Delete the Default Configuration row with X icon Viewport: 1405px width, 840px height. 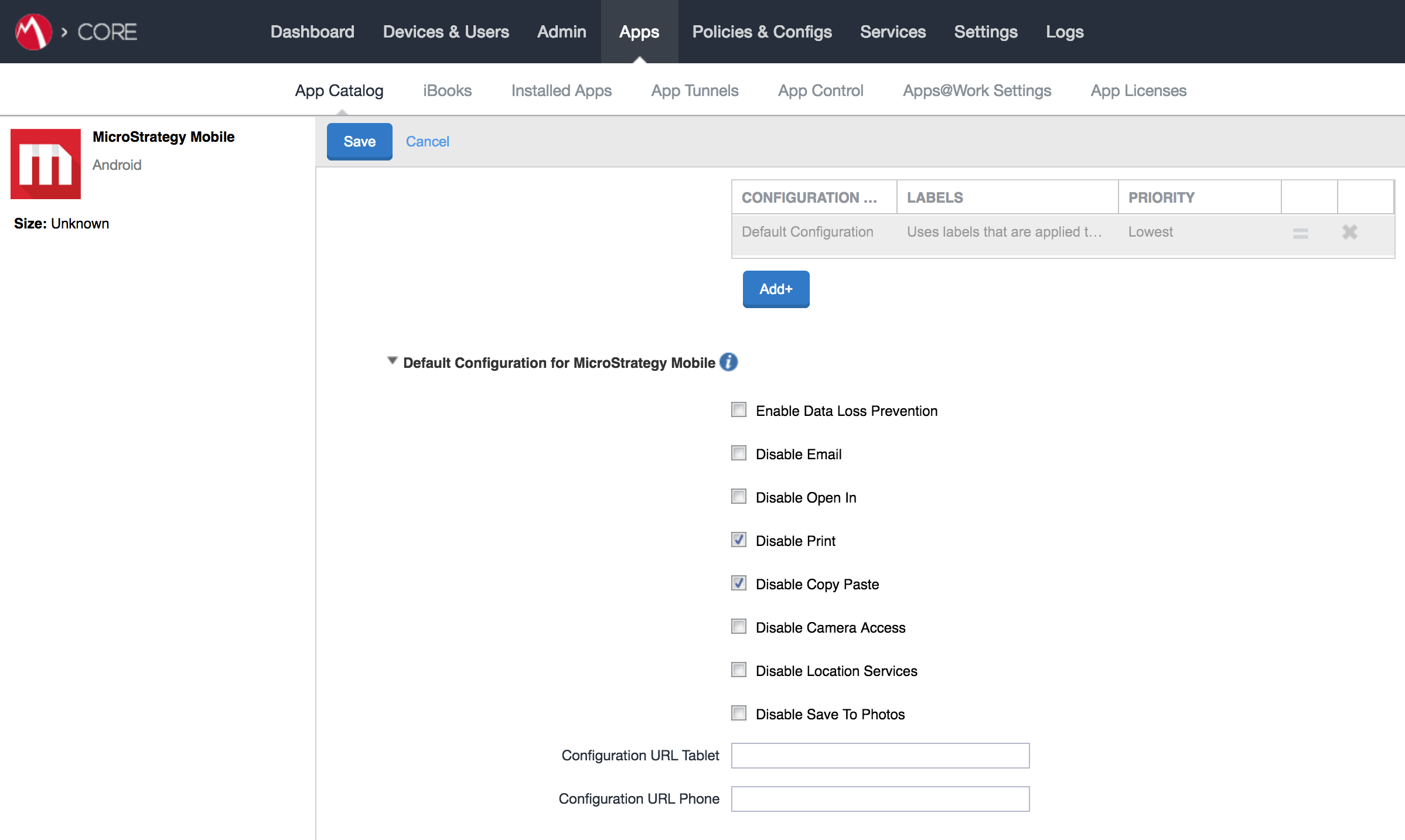tap(1349, 232)
